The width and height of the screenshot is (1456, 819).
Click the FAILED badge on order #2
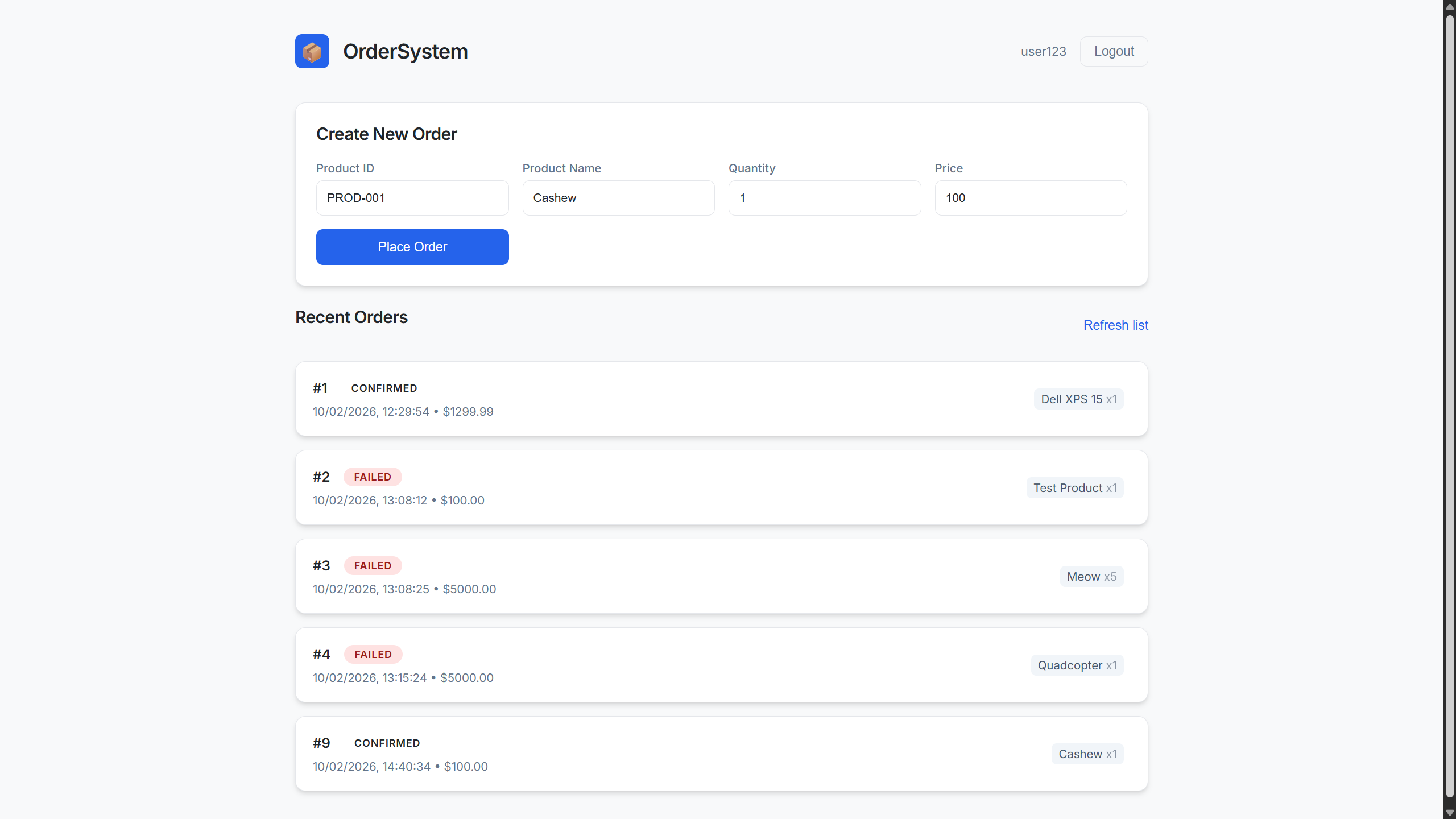tap(373, 477)
